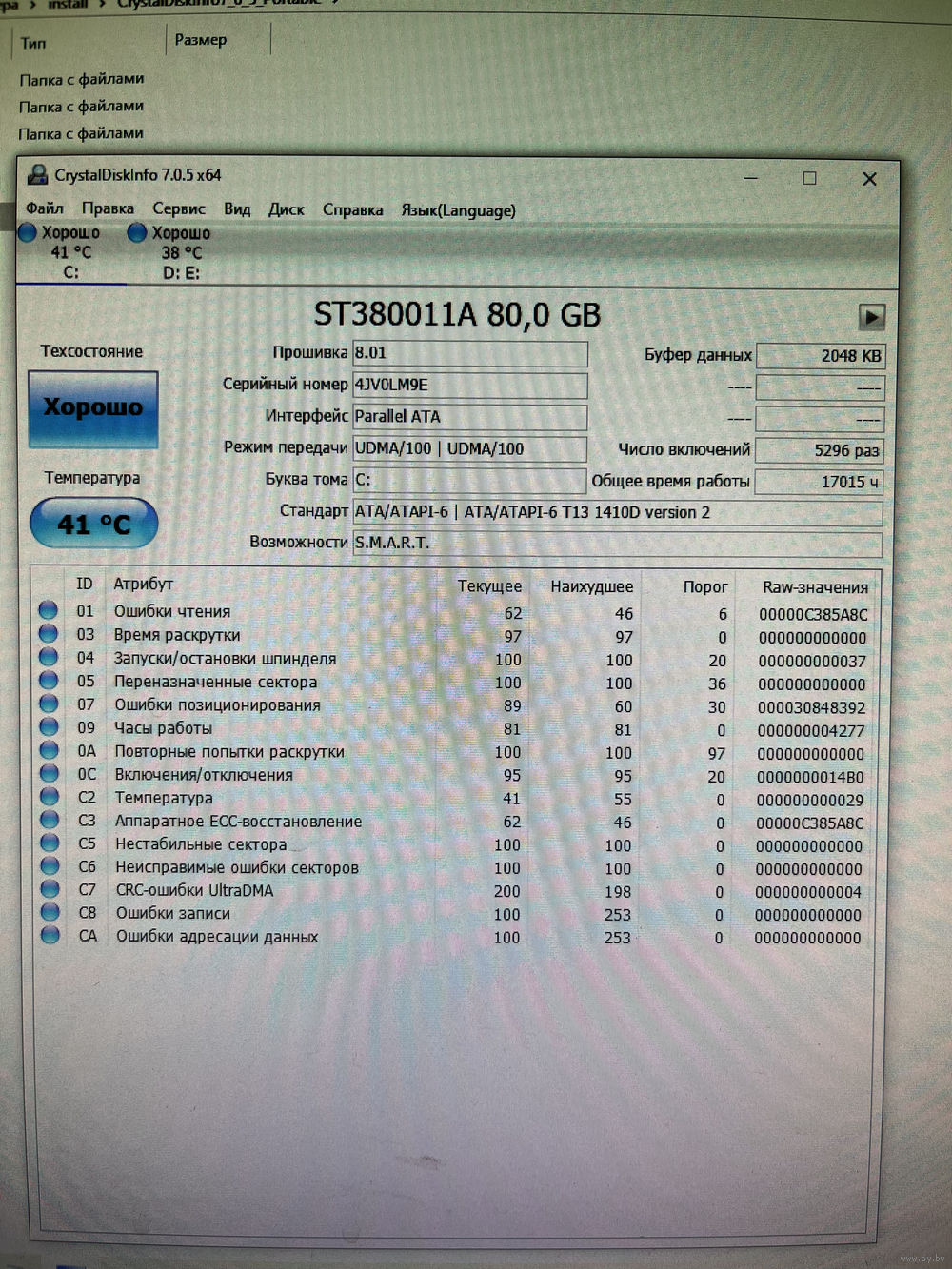Image resolution: width=952 pixels, height=1269 pixels.
Task: Click status circle for attribute C7 CRC errors
Action: point(50,889)
